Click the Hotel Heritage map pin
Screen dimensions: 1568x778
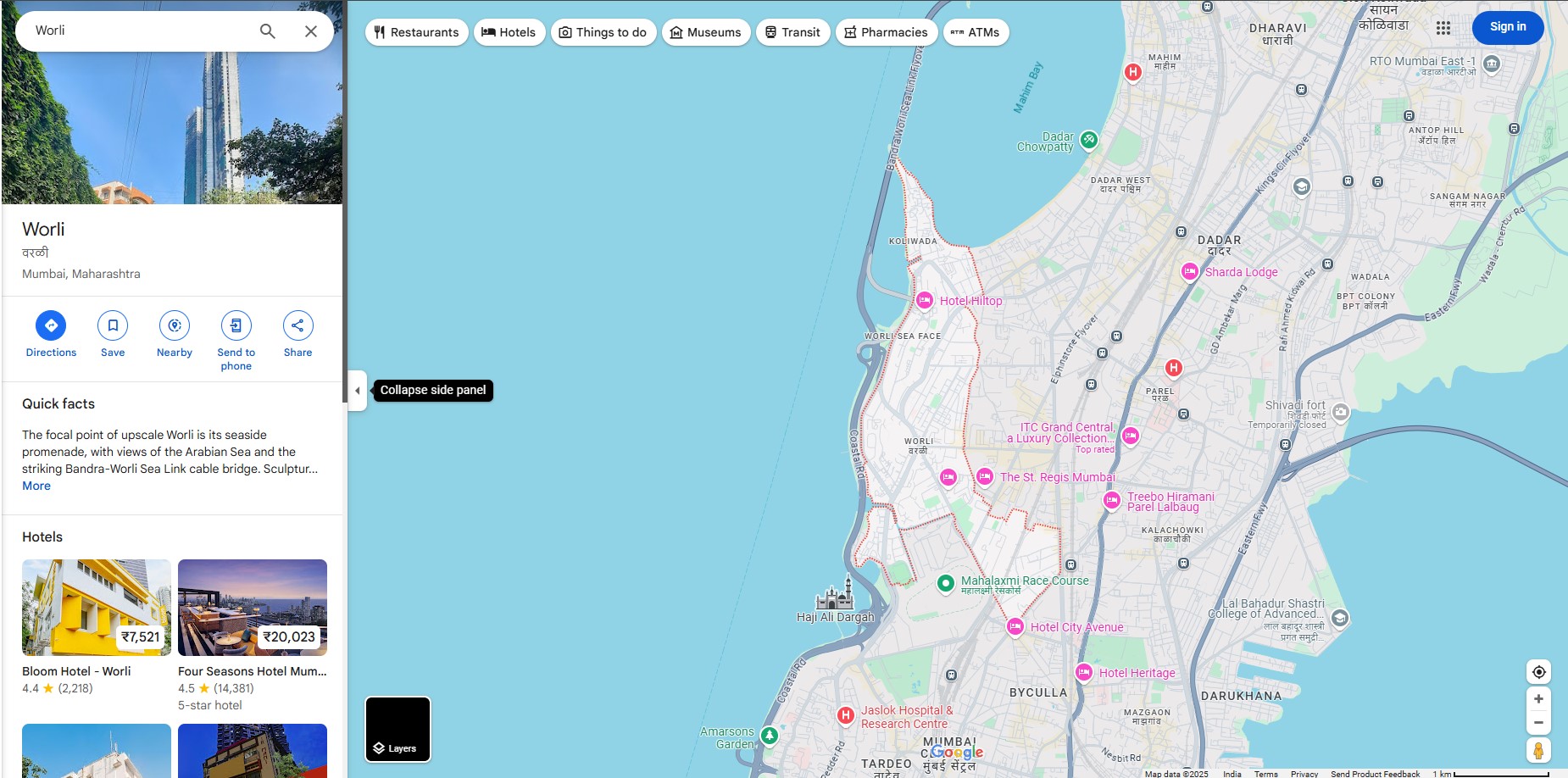1084,672
